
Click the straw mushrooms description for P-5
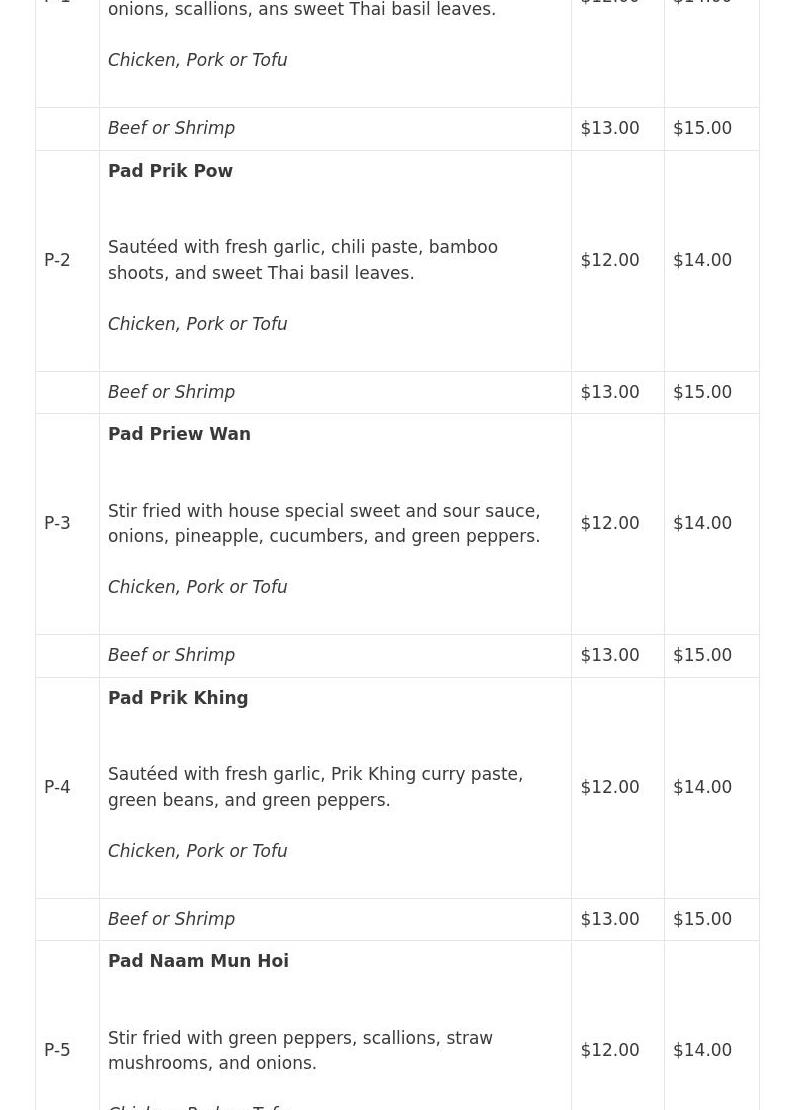coord(300,1050)
